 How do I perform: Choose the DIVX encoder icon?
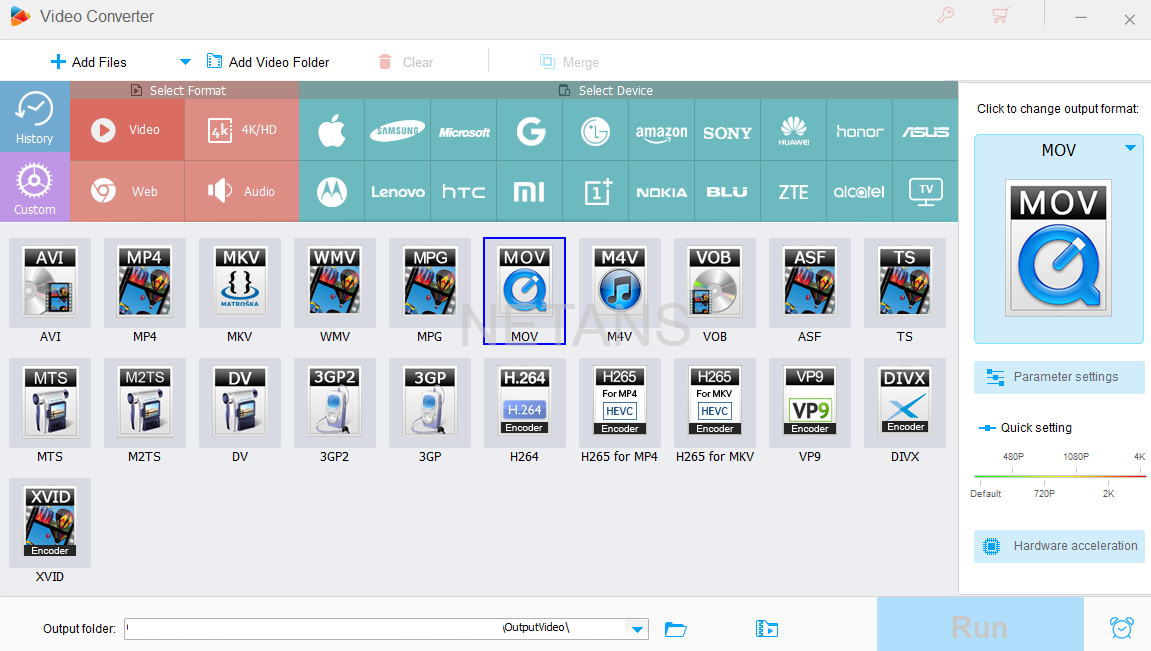[x=905, y=403]
